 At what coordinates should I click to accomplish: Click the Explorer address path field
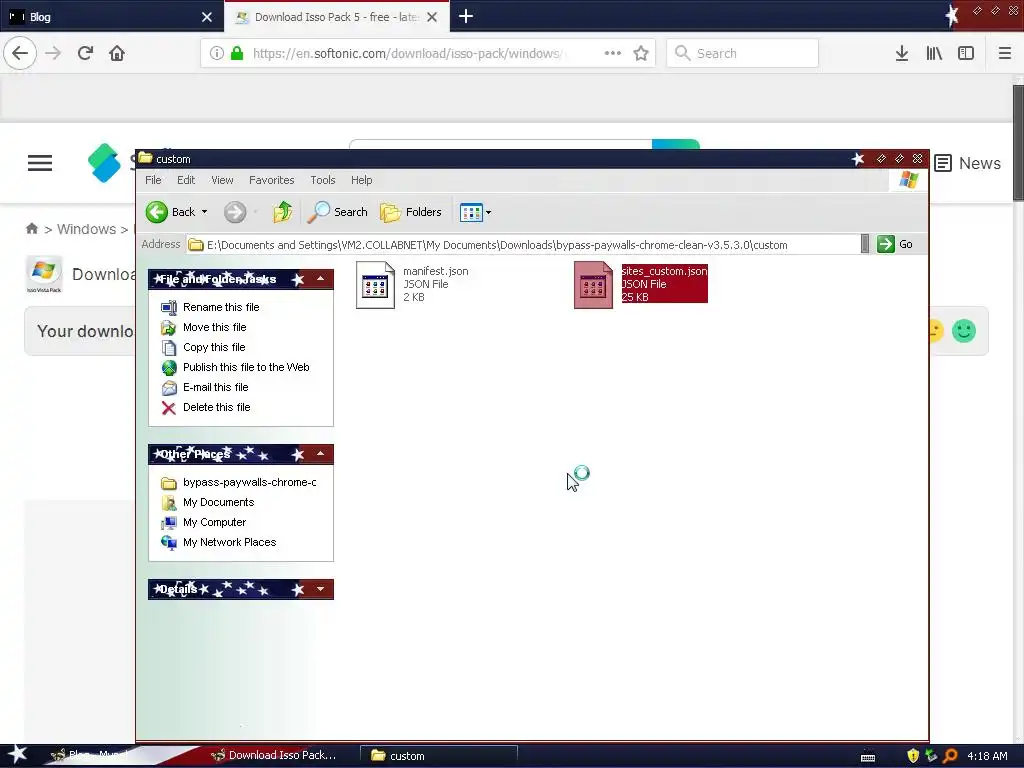522,245
